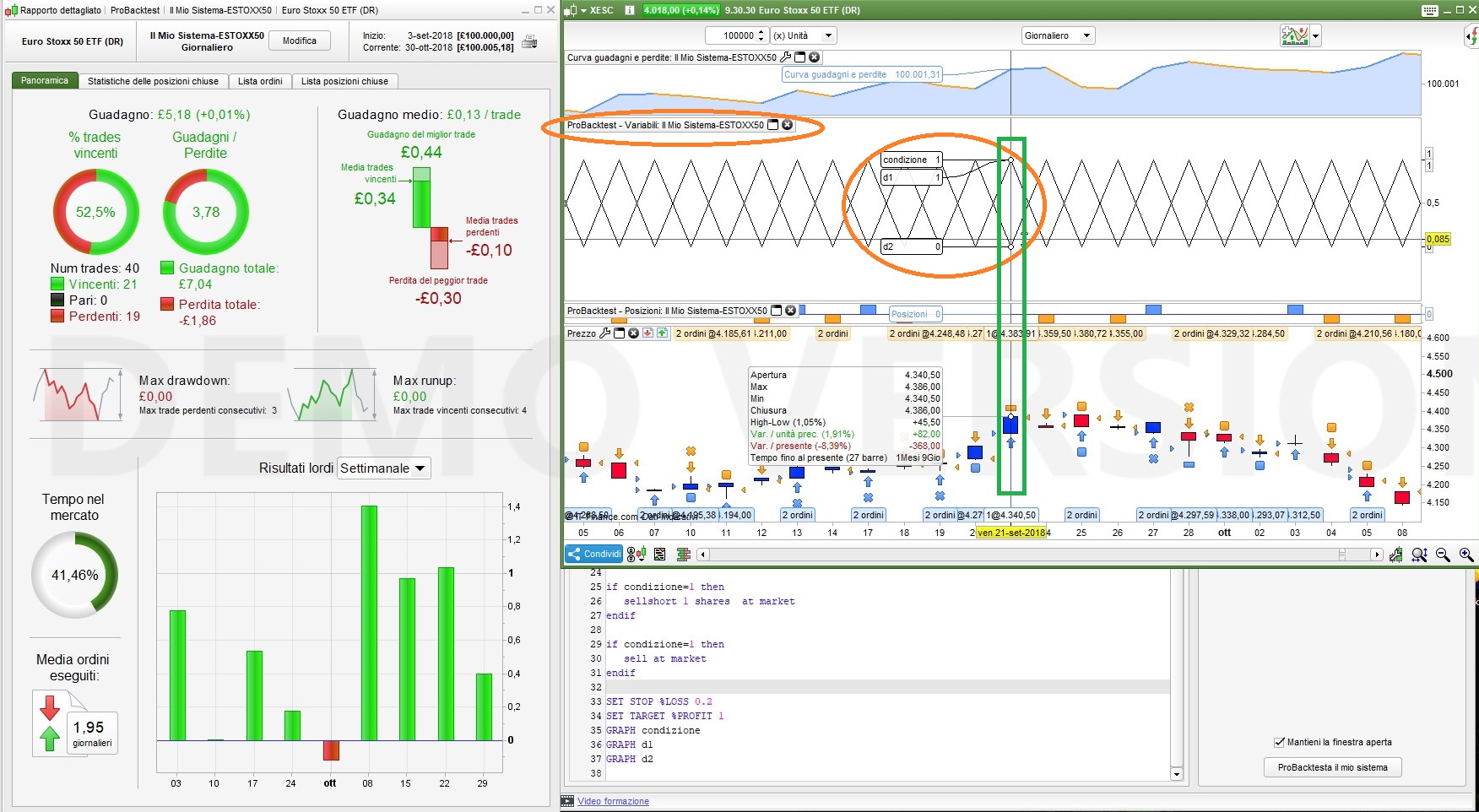Select the 'Euro Stoxx 50 ETF (DR)' report header tab
This screenshot has width=1479, height=812.
[x=73, y=41]
